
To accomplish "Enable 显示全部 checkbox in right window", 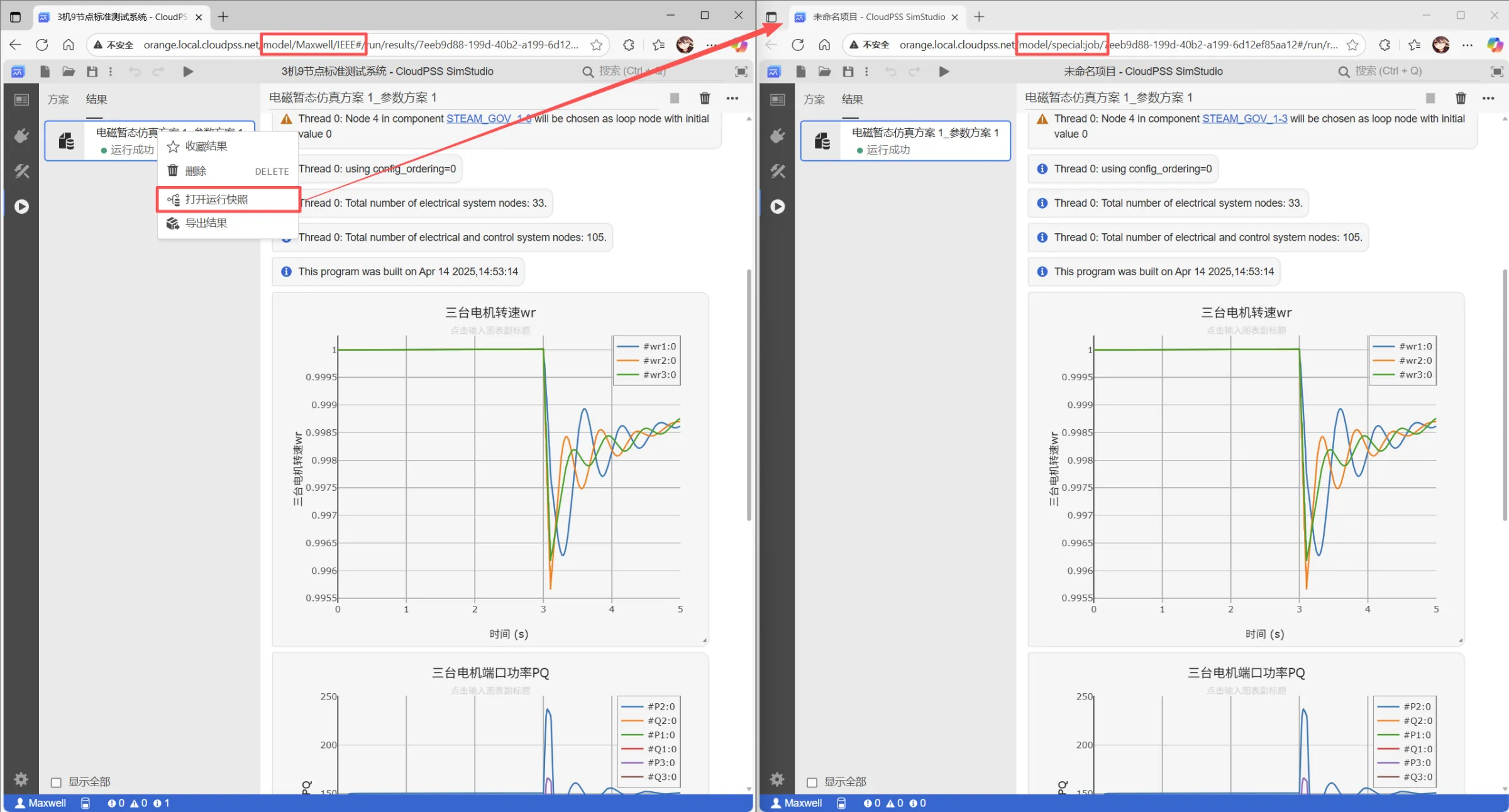I will pyautogui.click(x=812, y=782).
